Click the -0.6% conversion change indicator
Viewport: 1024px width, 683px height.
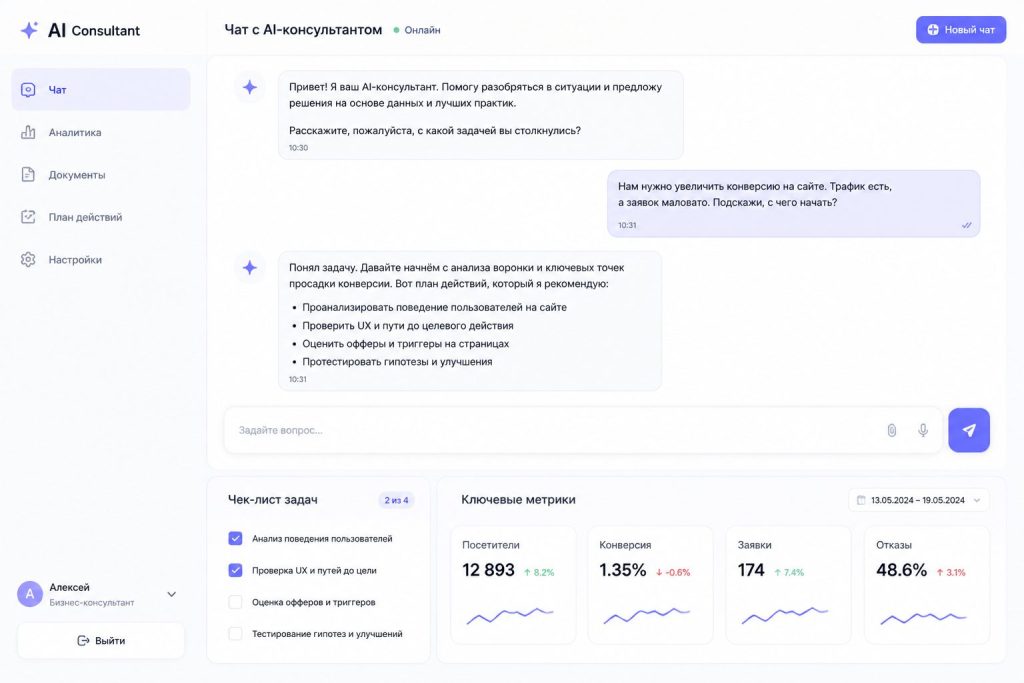click(673, 572)
